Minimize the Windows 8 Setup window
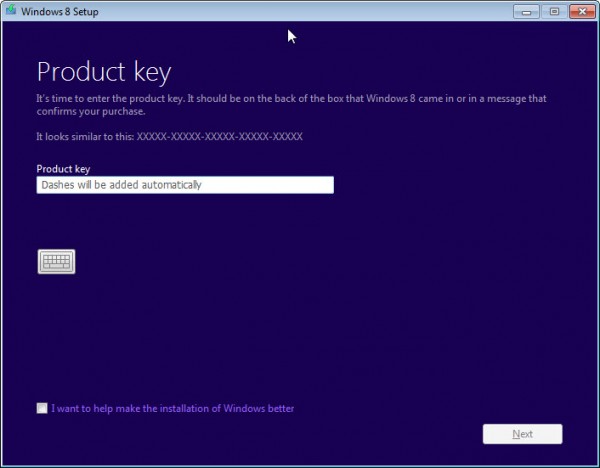This screenshot has width=600, height=468. click(x=526, y=12)
